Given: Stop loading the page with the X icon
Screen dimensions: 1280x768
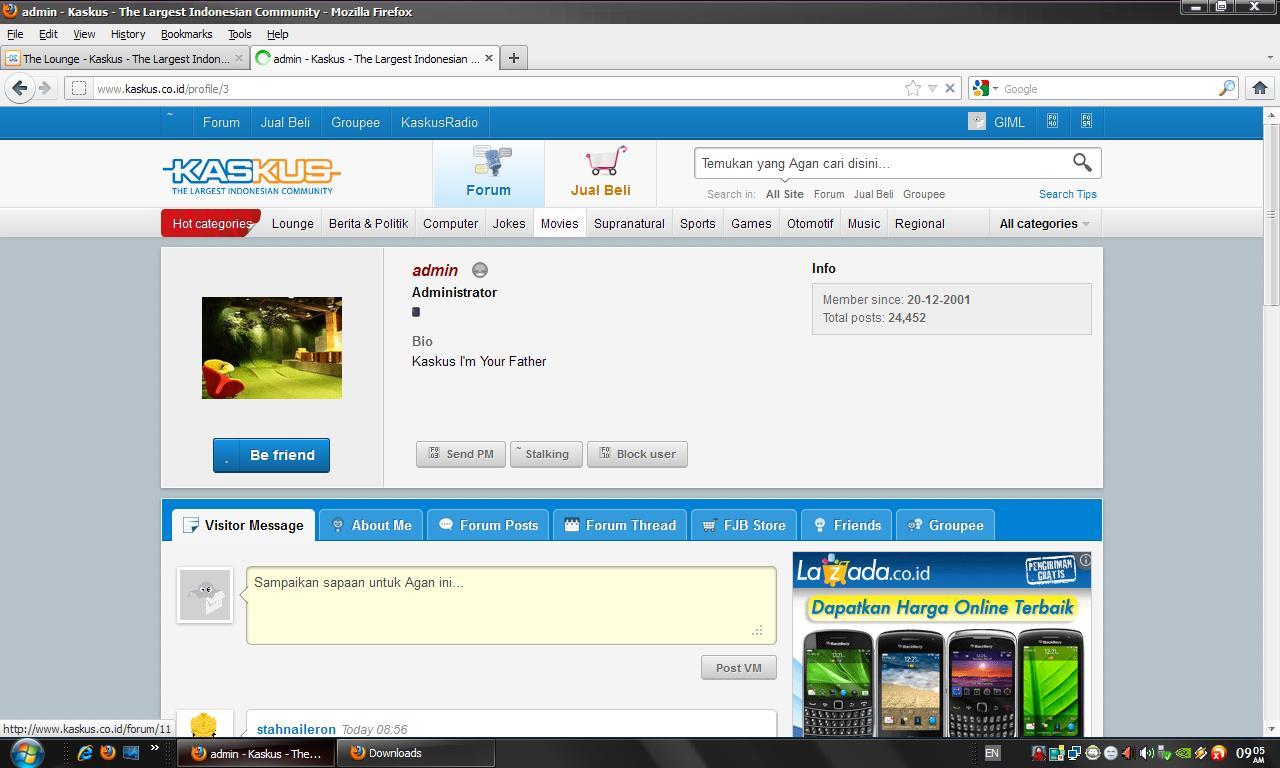Looking at the screenshot, I should coord(950,88).
